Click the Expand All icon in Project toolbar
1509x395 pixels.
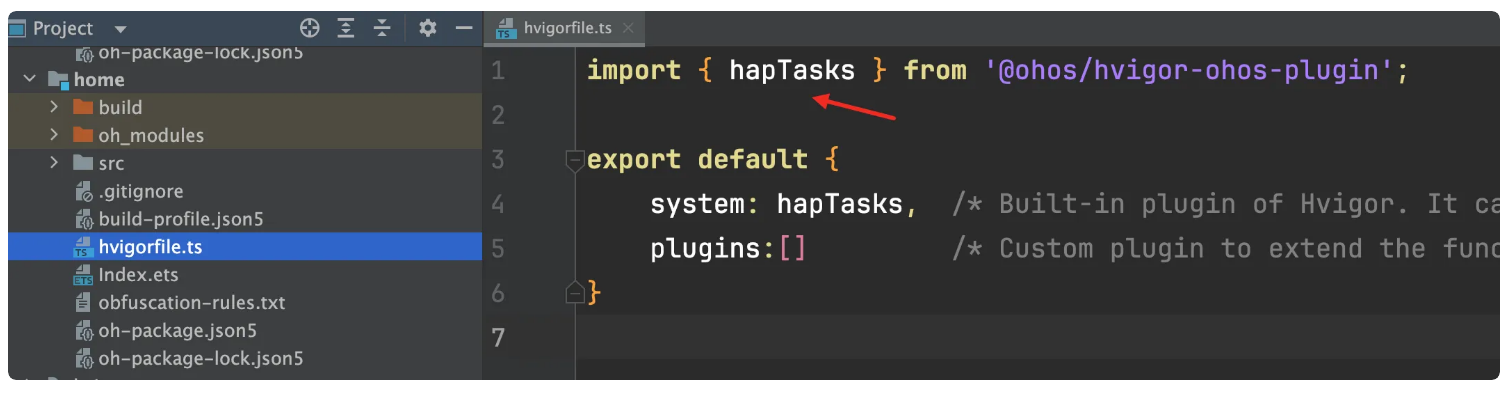click(x=346, y=28)
